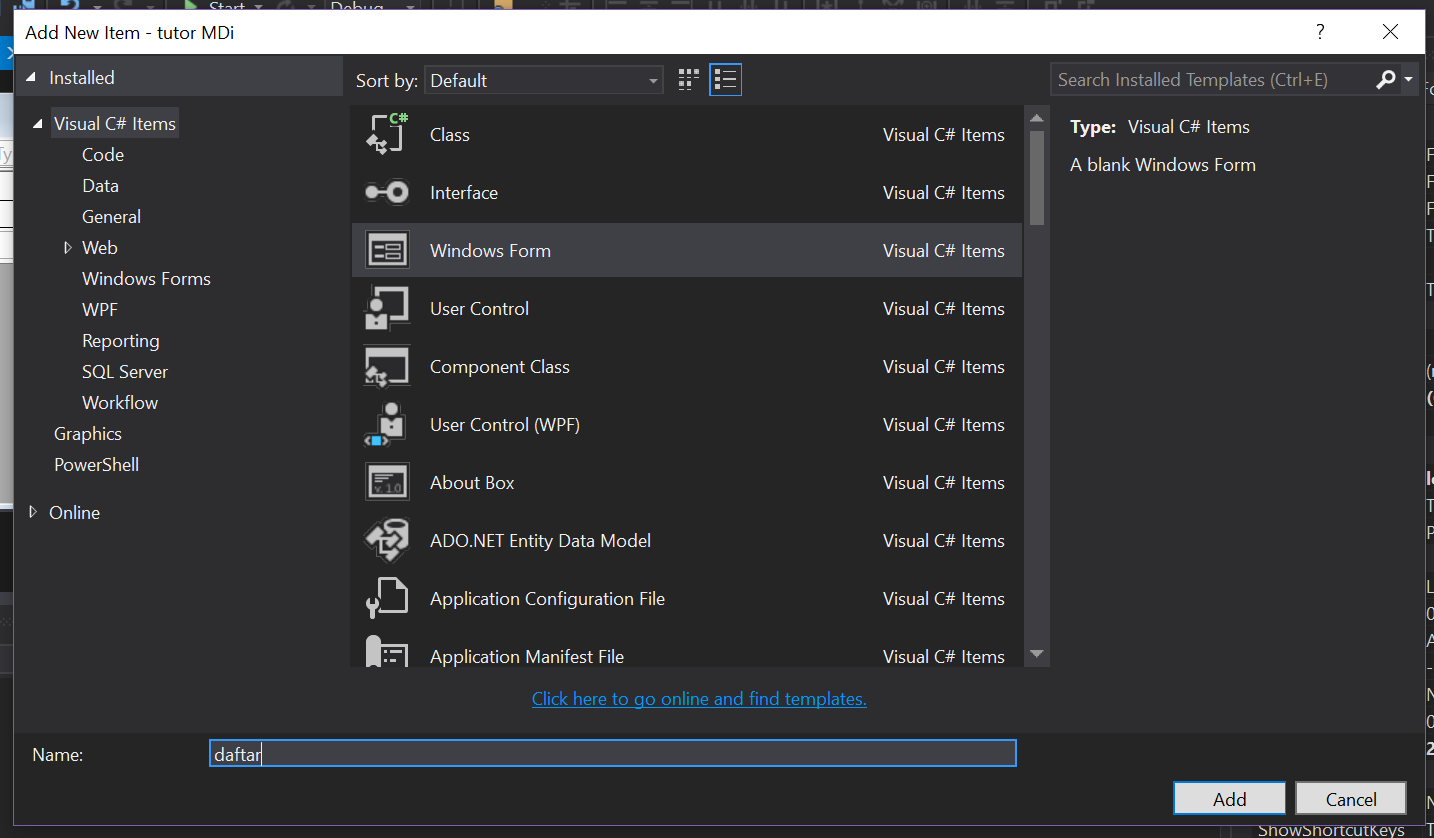Select the Data category
This screenshot has height=838, width=1434.
click(x=100, y=185)
